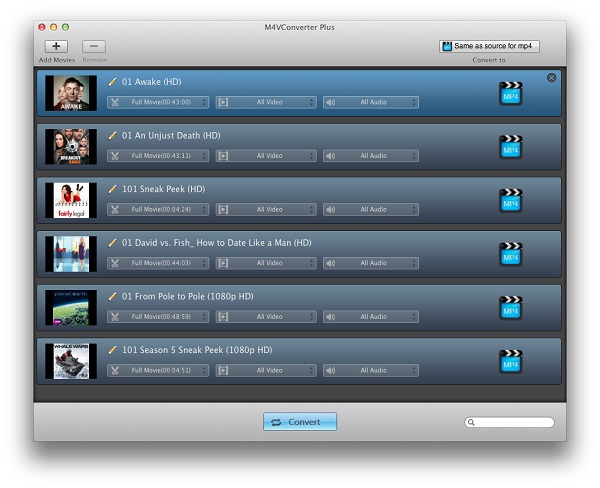Click the Add Movies plus button
This screenshot has width=600, height=488.
click(x=56, y=46)
